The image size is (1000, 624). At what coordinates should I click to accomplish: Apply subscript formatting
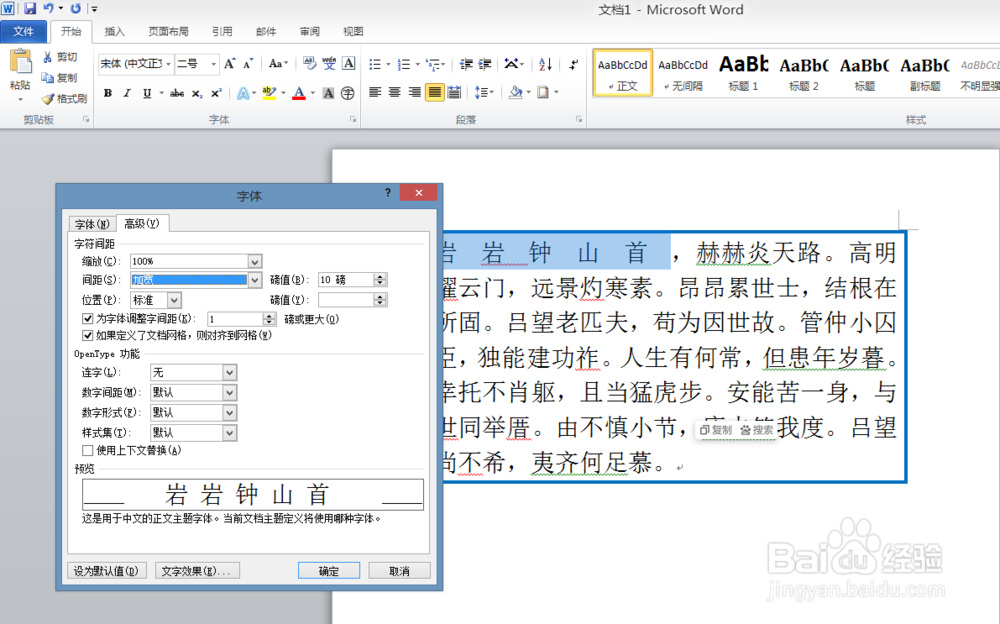coord(197,93)
